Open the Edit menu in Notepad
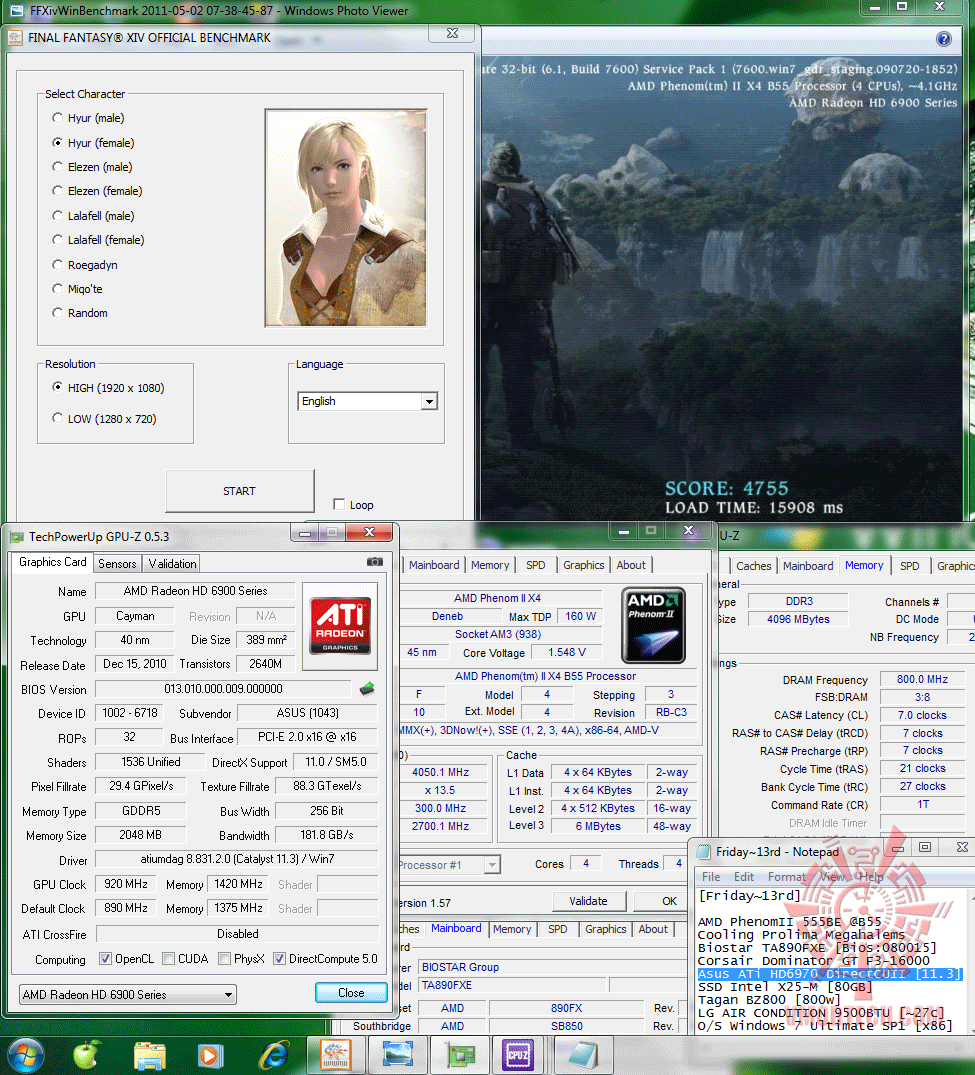 [744, 877]
